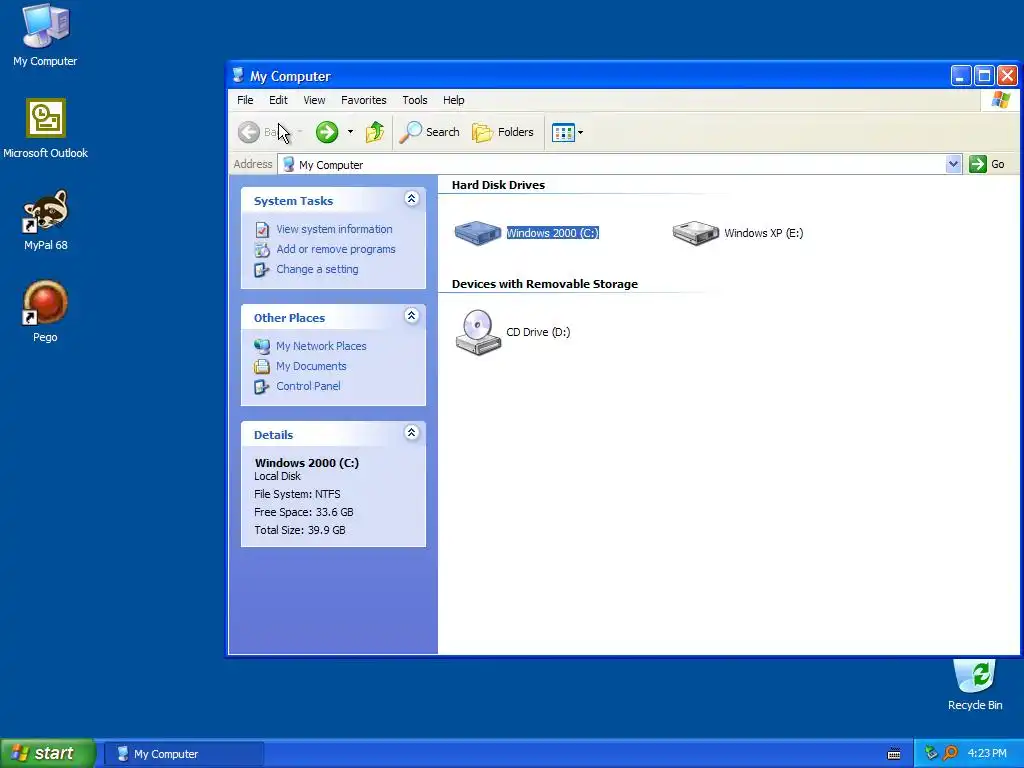This screenshot has width=1024, height=768.
Task: Open My Network Places link
Action: [x=321, y=346]
